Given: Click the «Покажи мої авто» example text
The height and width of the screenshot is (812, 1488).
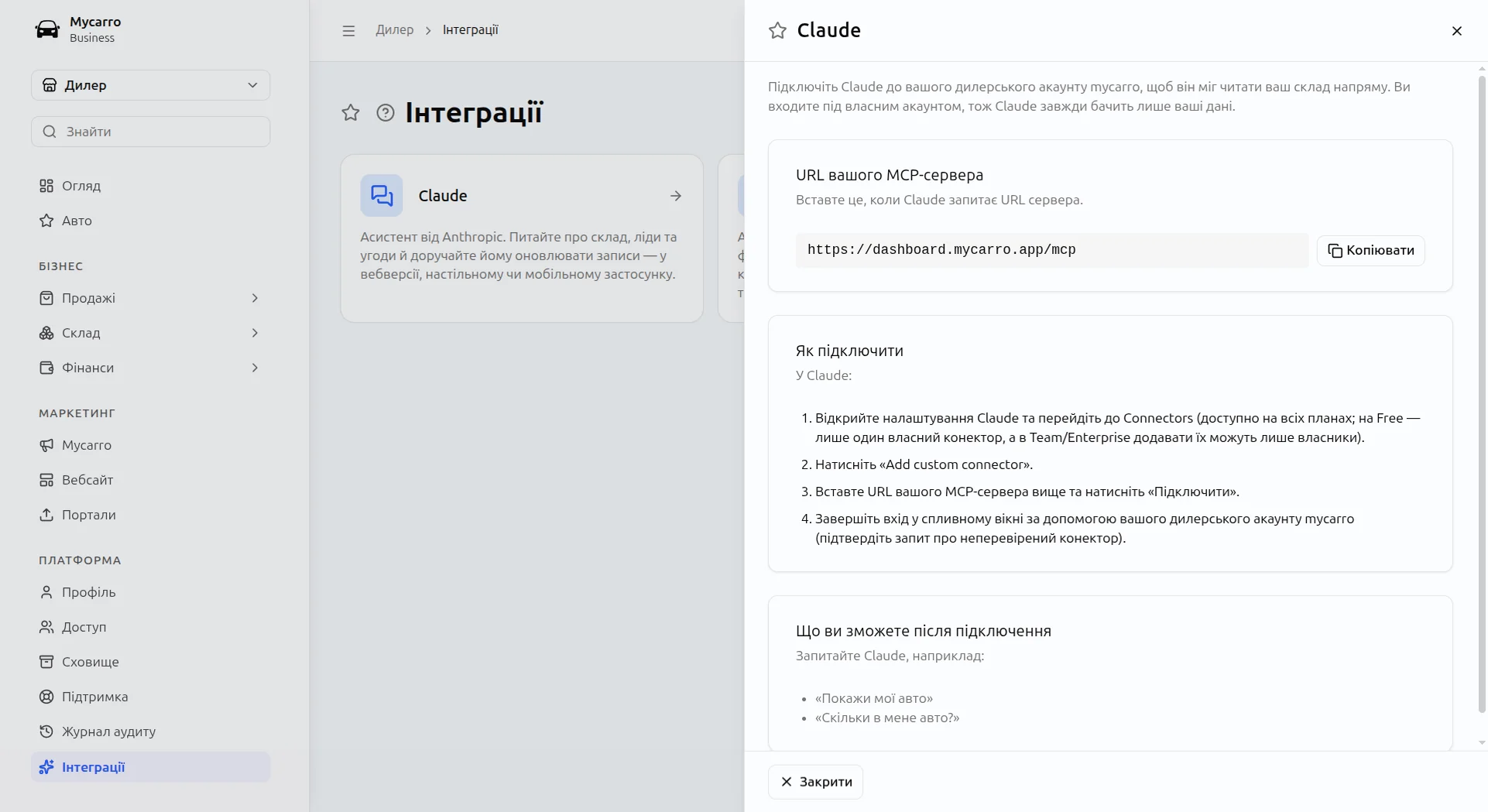Looking at the screenshot, I should click(874, 698).
